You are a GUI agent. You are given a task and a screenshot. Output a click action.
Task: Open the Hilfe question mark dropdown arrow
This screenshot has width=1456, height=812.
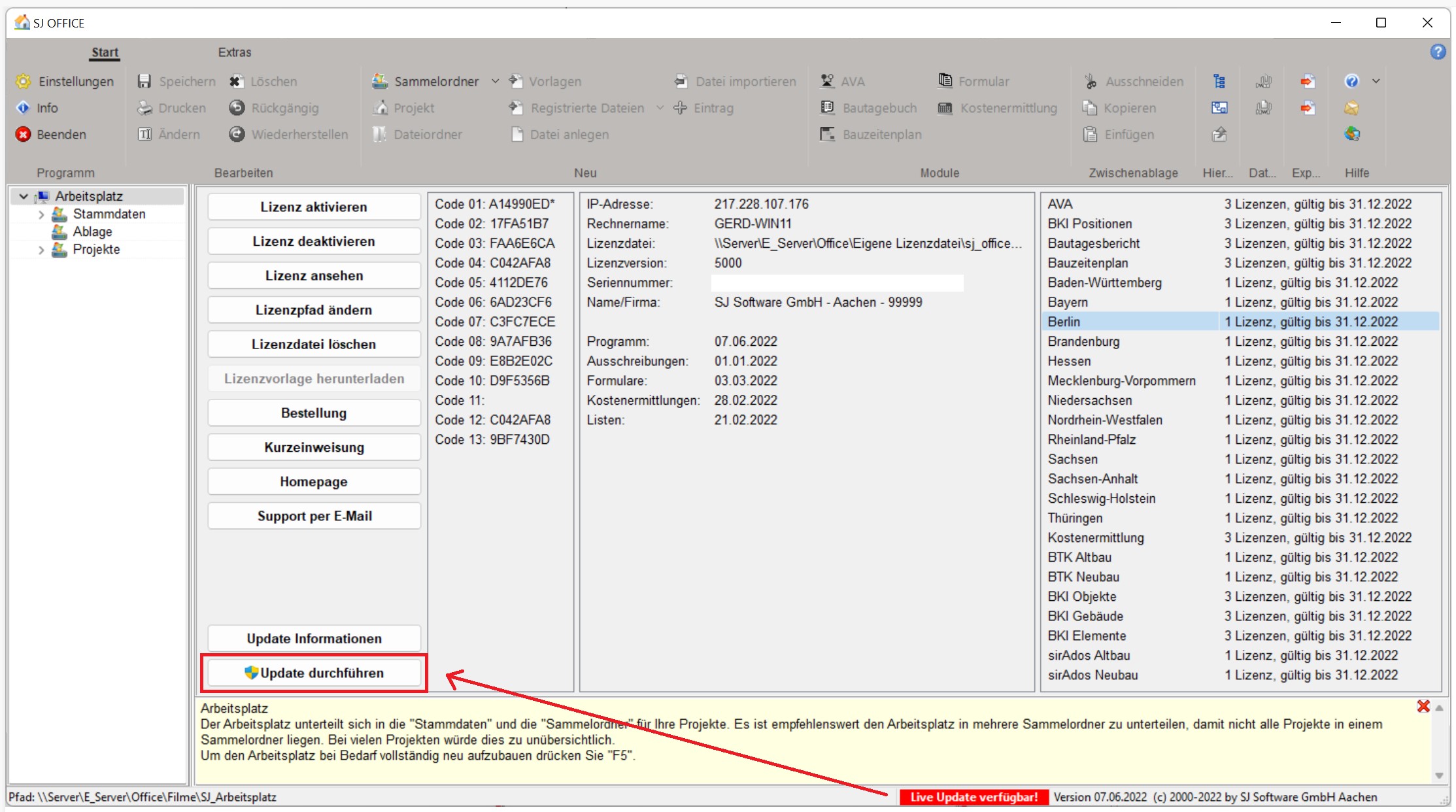tap(1376, 81)
